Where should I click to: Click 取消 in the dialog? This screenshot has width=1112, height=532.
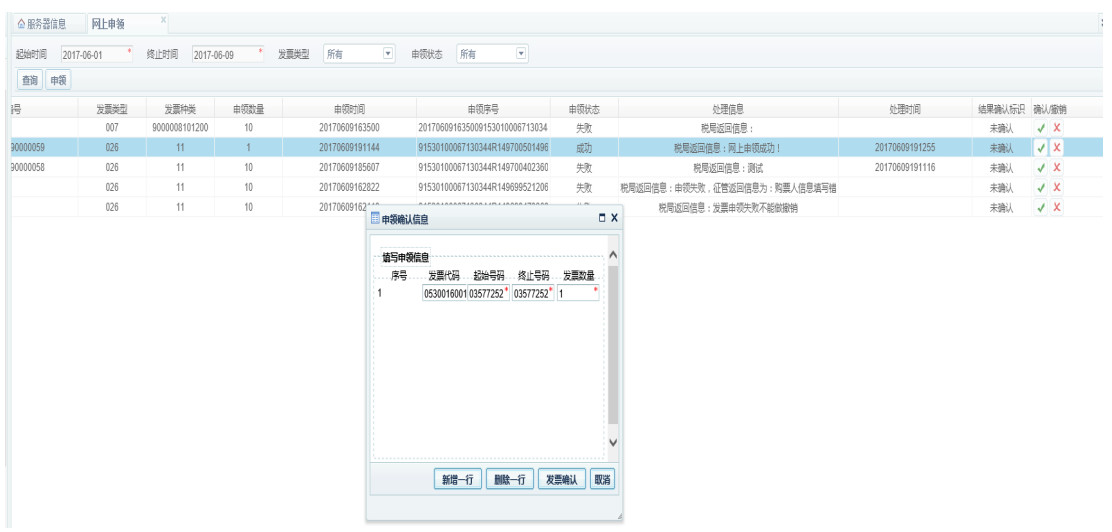coord(602,480)
